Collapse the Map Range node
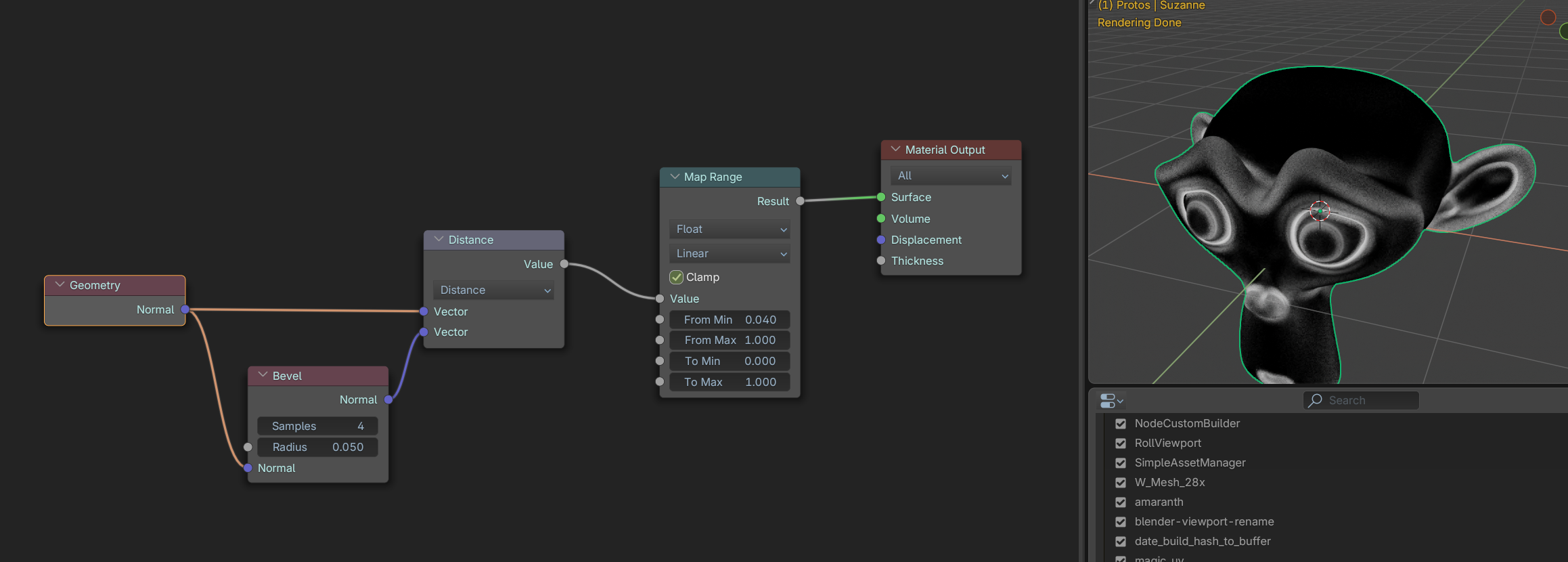 point(674,177)
